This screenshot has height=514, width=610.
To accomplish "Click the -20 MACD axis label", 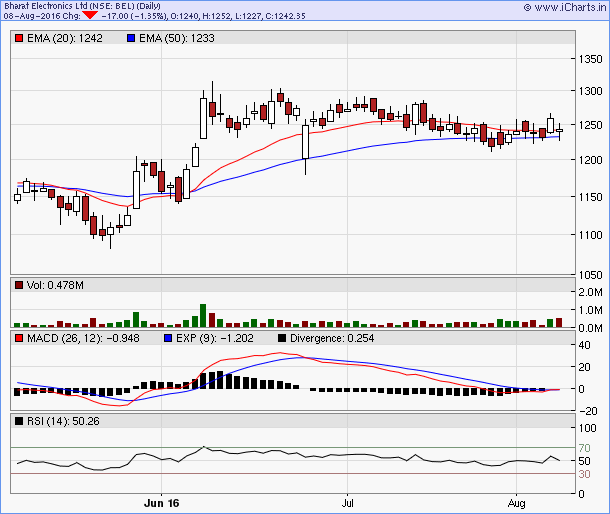I will click(x=588, y=411).
